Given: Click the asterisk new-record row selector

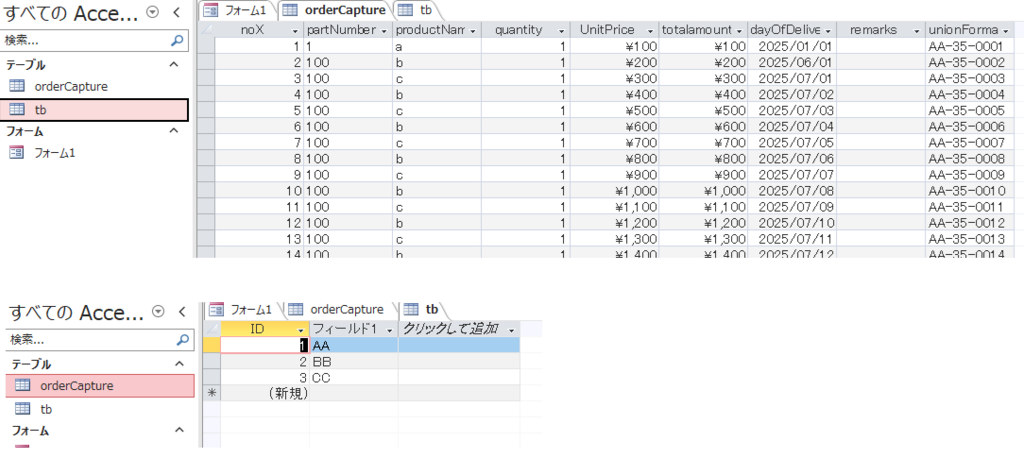Looking at the screenshot, I should point(210,393).
